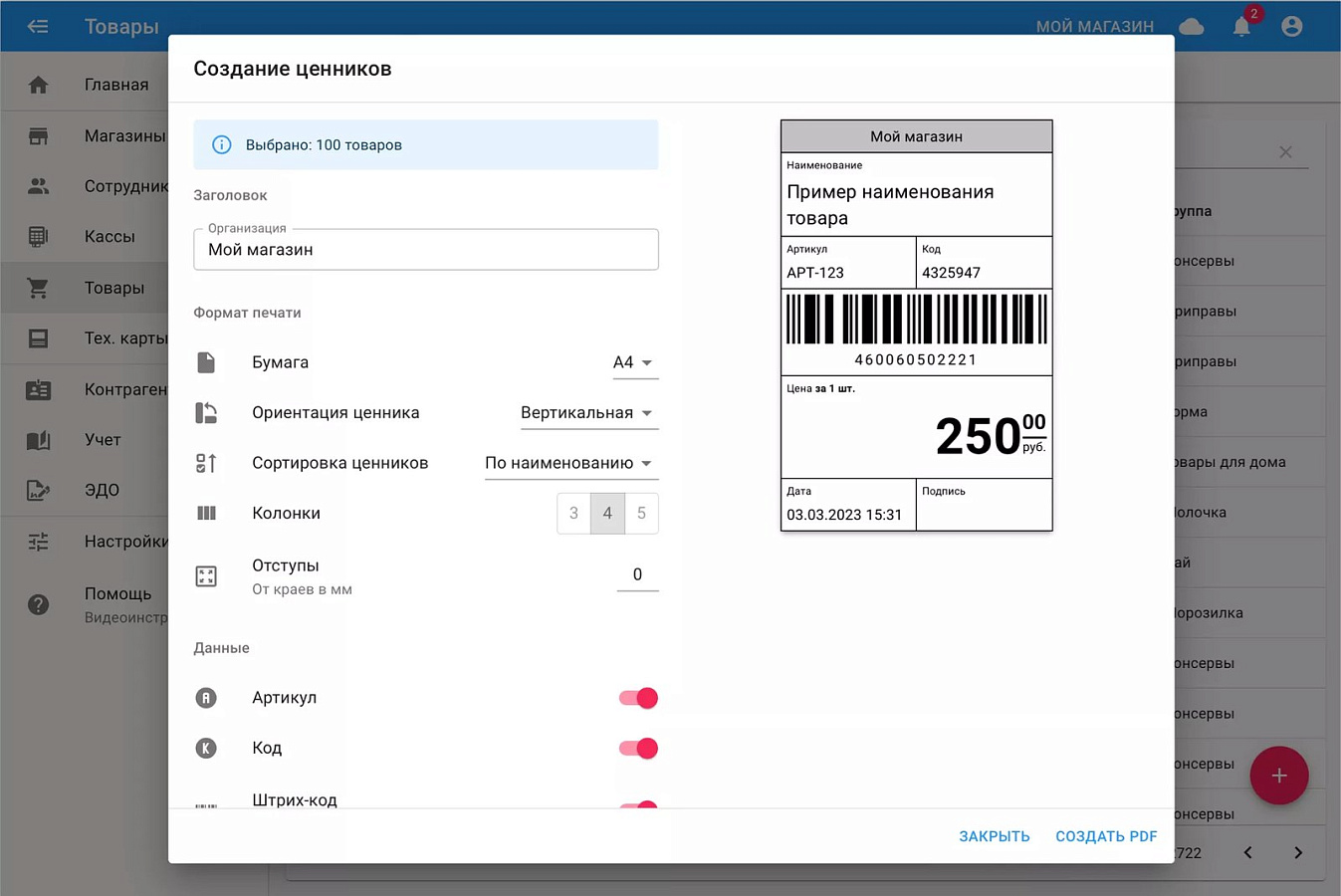Select 5 columns option
The image size is (1341, 896).
point(641,514)
